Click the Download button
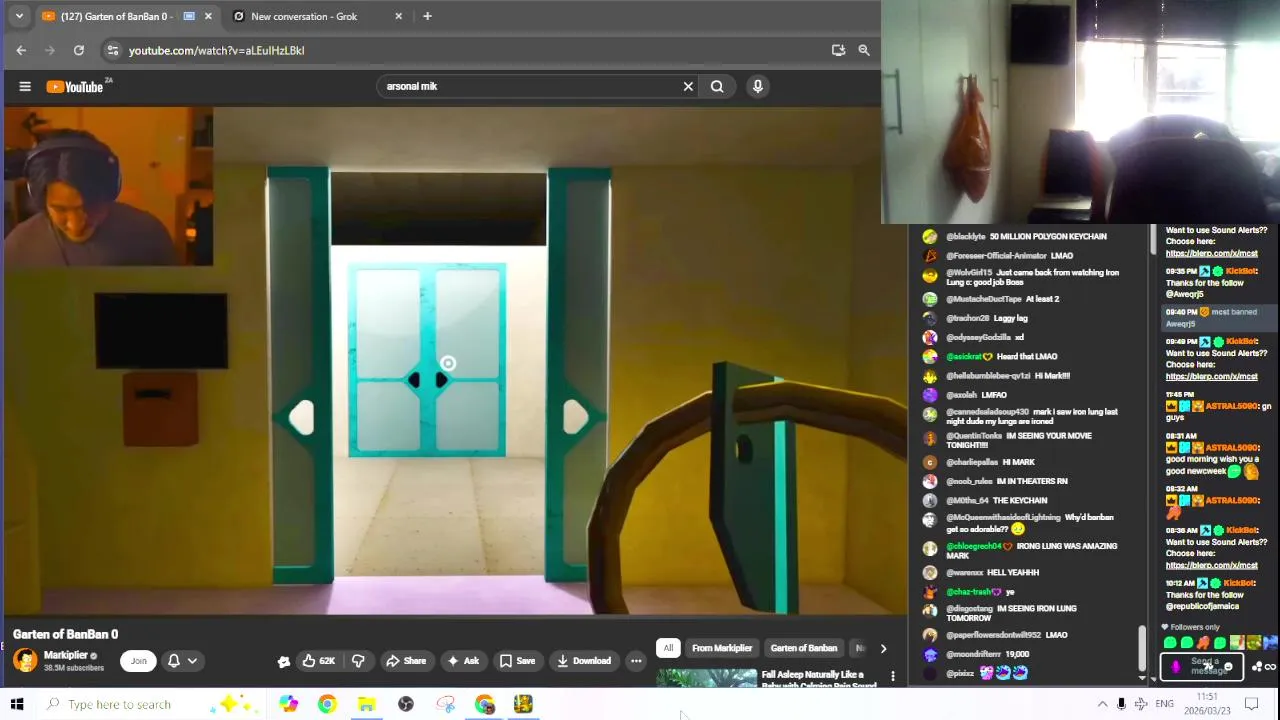This screenshot has height=720, width=1280. pos(584,660)
